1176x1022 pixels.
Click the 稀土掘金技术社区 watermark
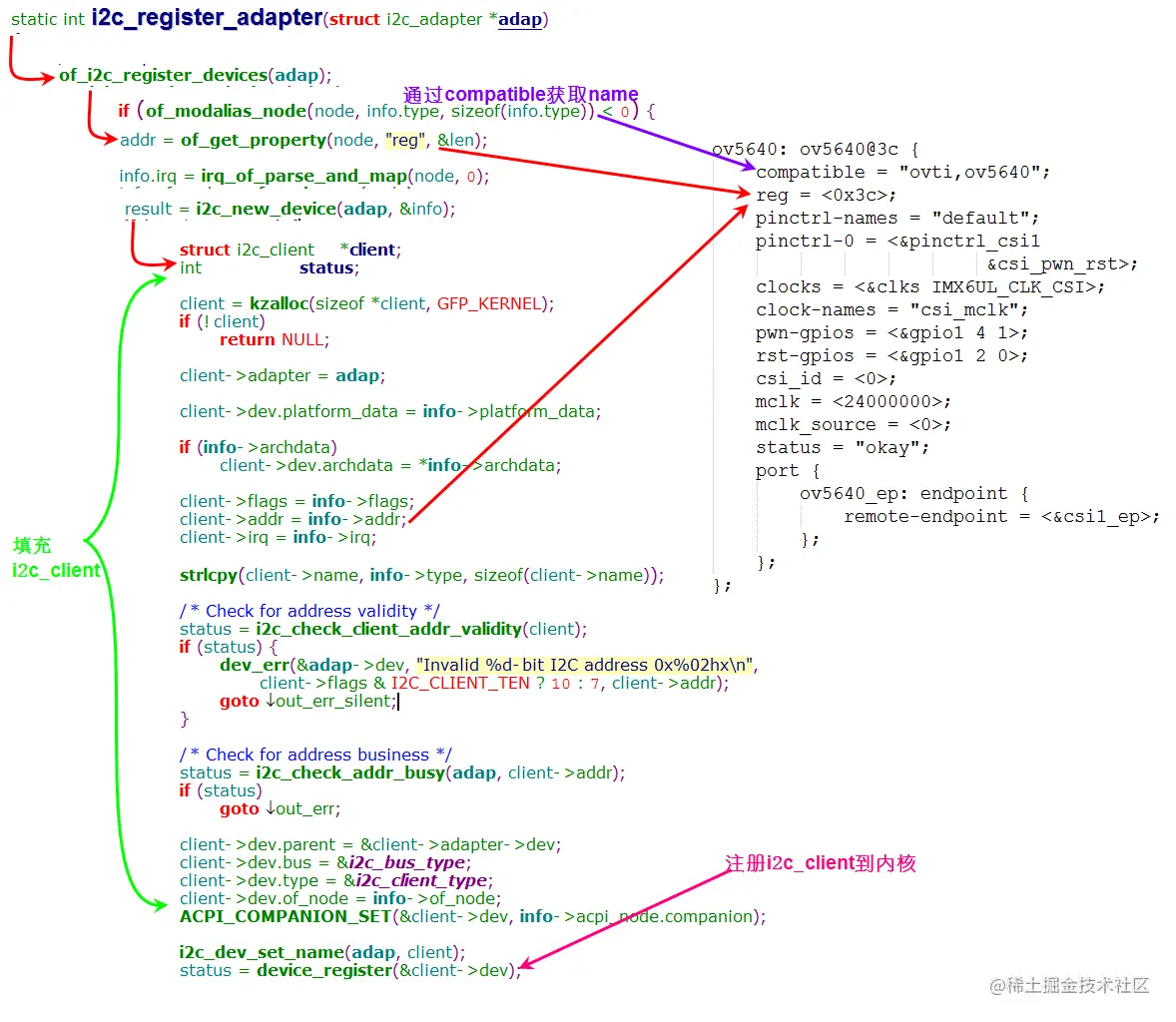1072,986
